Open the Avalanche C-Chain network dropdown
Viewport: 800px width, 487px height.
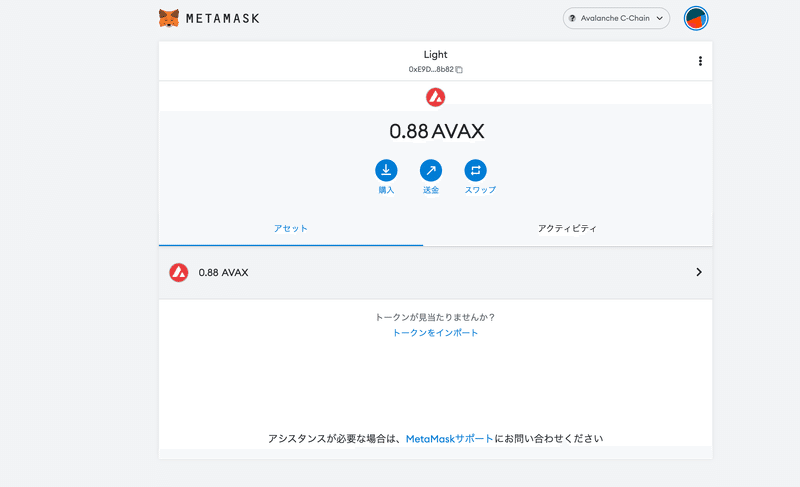tap(616, 18)
